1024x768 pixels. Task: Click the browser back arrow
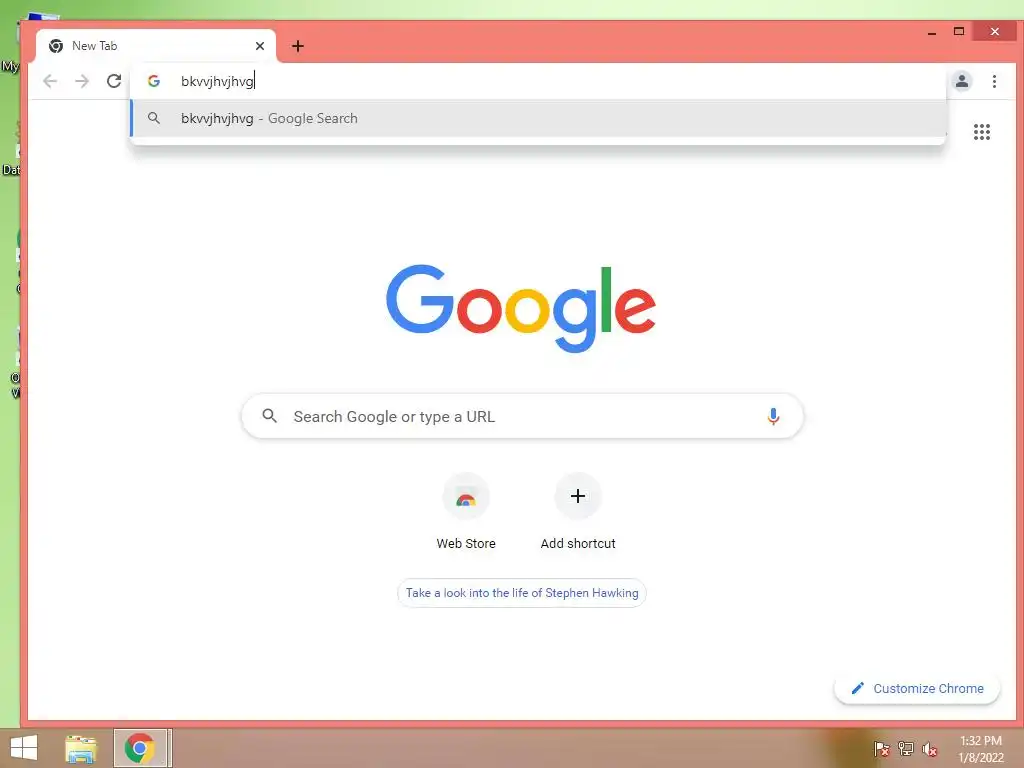coord(50,81)
